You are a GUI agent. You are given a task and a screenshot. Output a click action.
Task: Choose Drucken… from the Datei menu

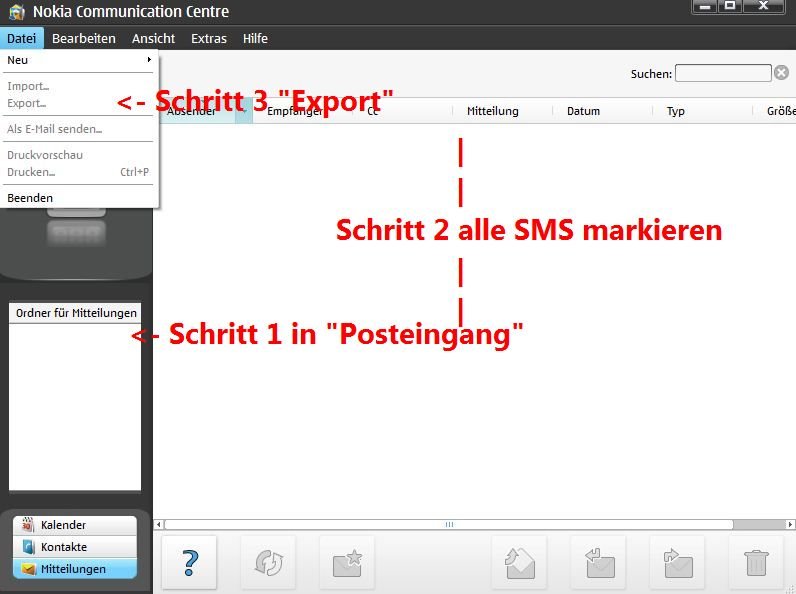79,172
